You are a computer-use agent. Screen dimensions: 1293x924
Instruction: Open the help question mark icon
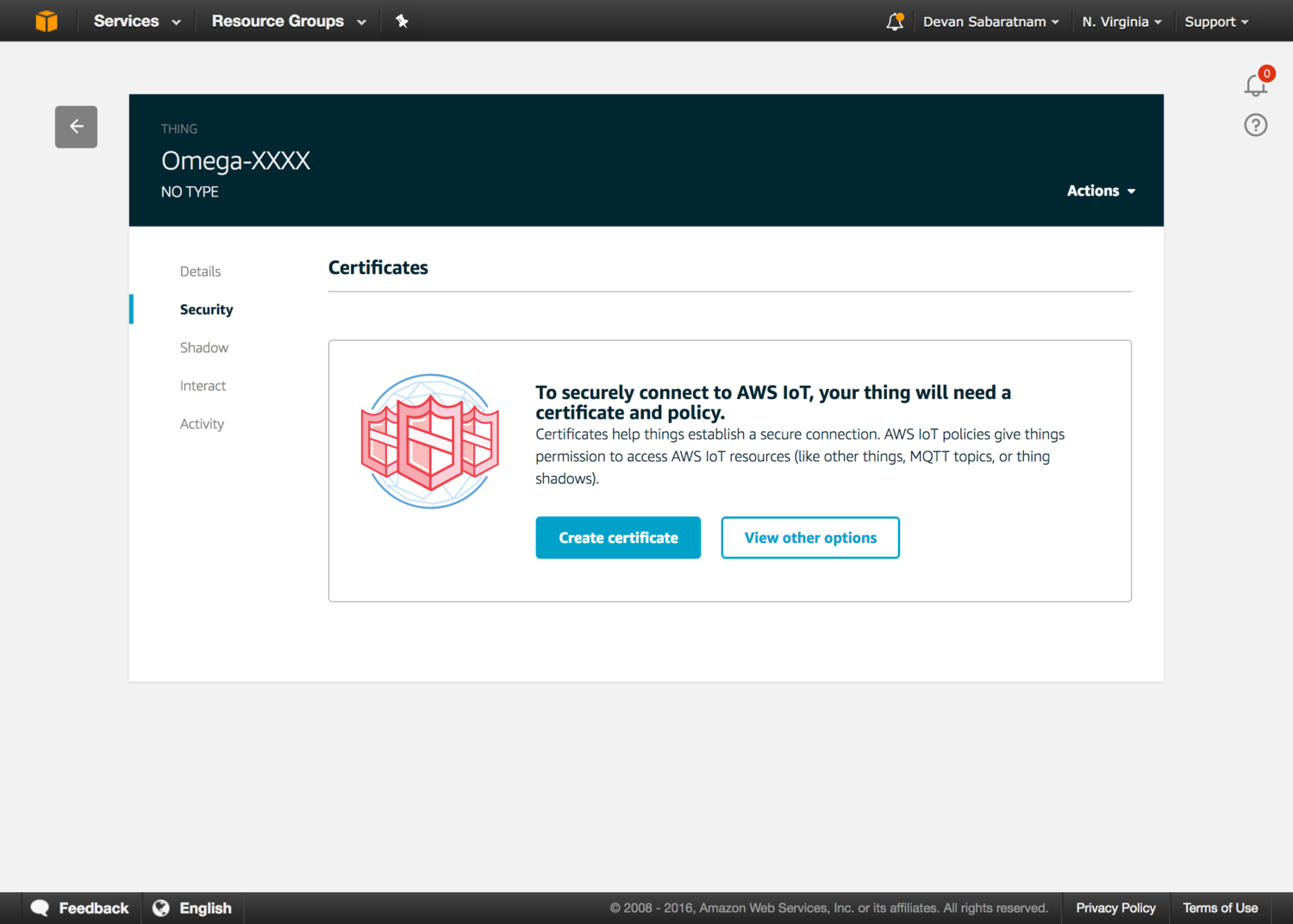pos(1256,126)
